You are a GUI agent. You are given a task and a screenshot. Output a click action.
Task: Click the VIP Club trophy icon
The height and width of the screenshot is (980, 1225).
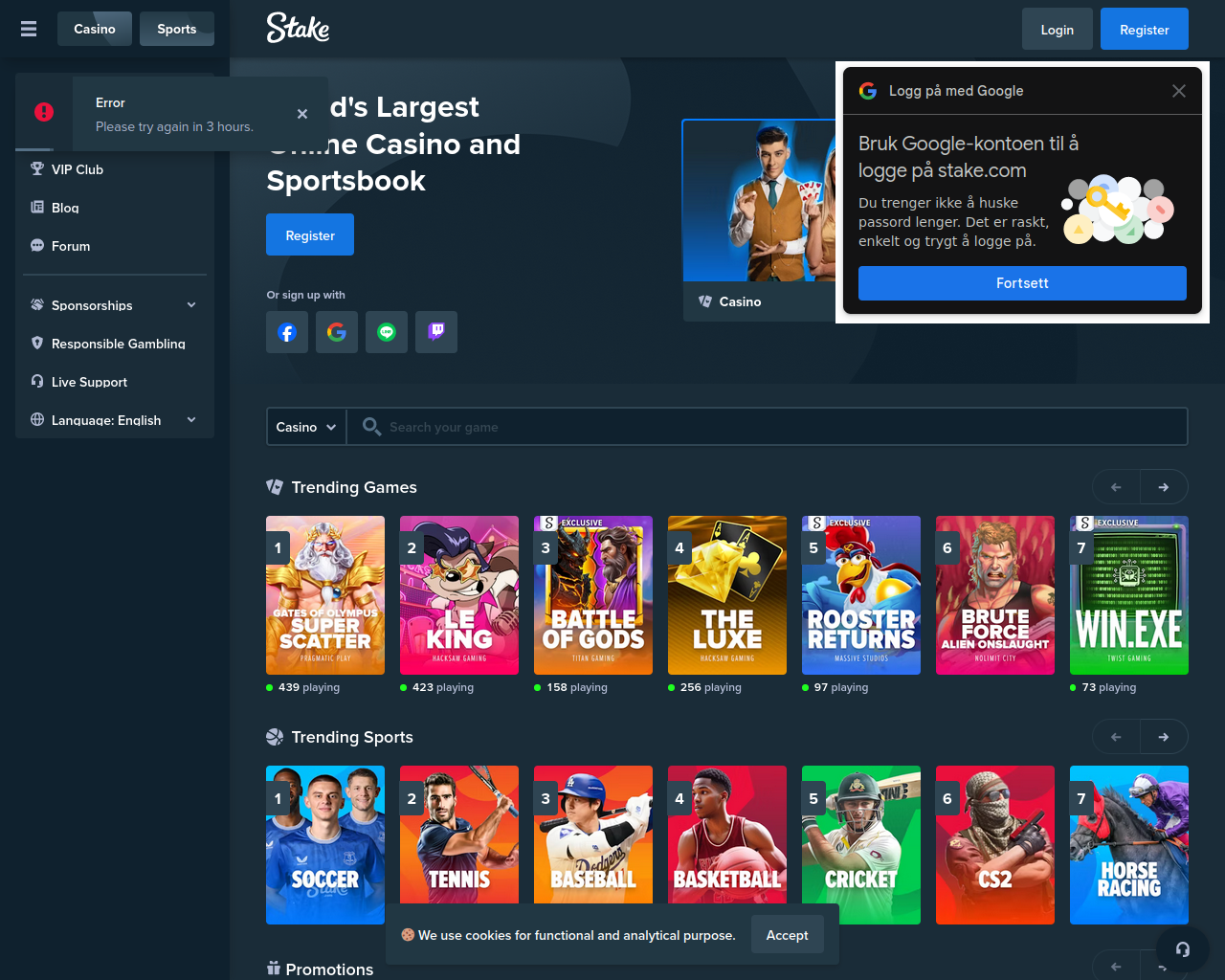37,168
